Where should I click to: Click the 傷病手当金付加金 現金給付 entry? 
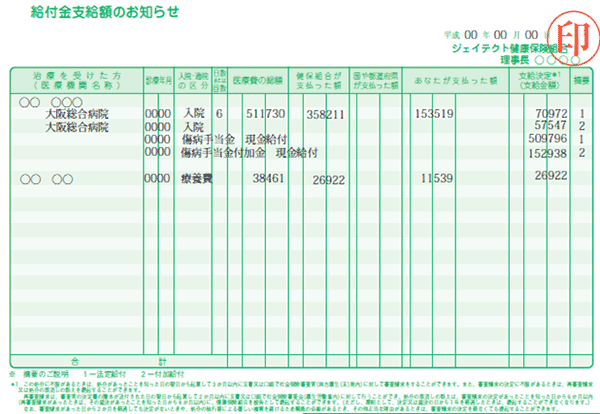249,153
